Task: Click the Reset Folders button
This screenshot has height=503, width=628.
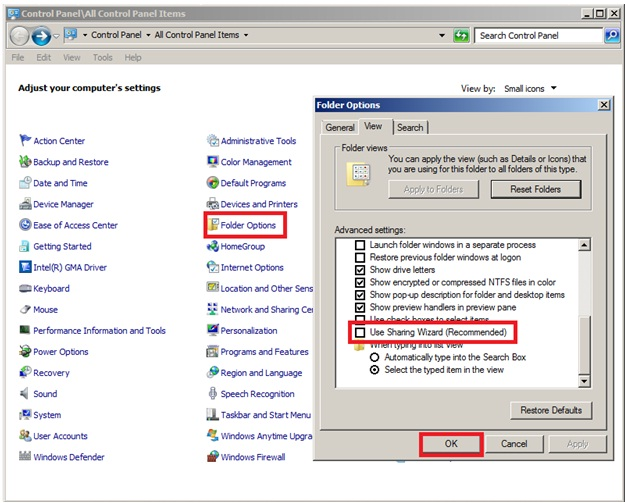Action: [535, 189]
